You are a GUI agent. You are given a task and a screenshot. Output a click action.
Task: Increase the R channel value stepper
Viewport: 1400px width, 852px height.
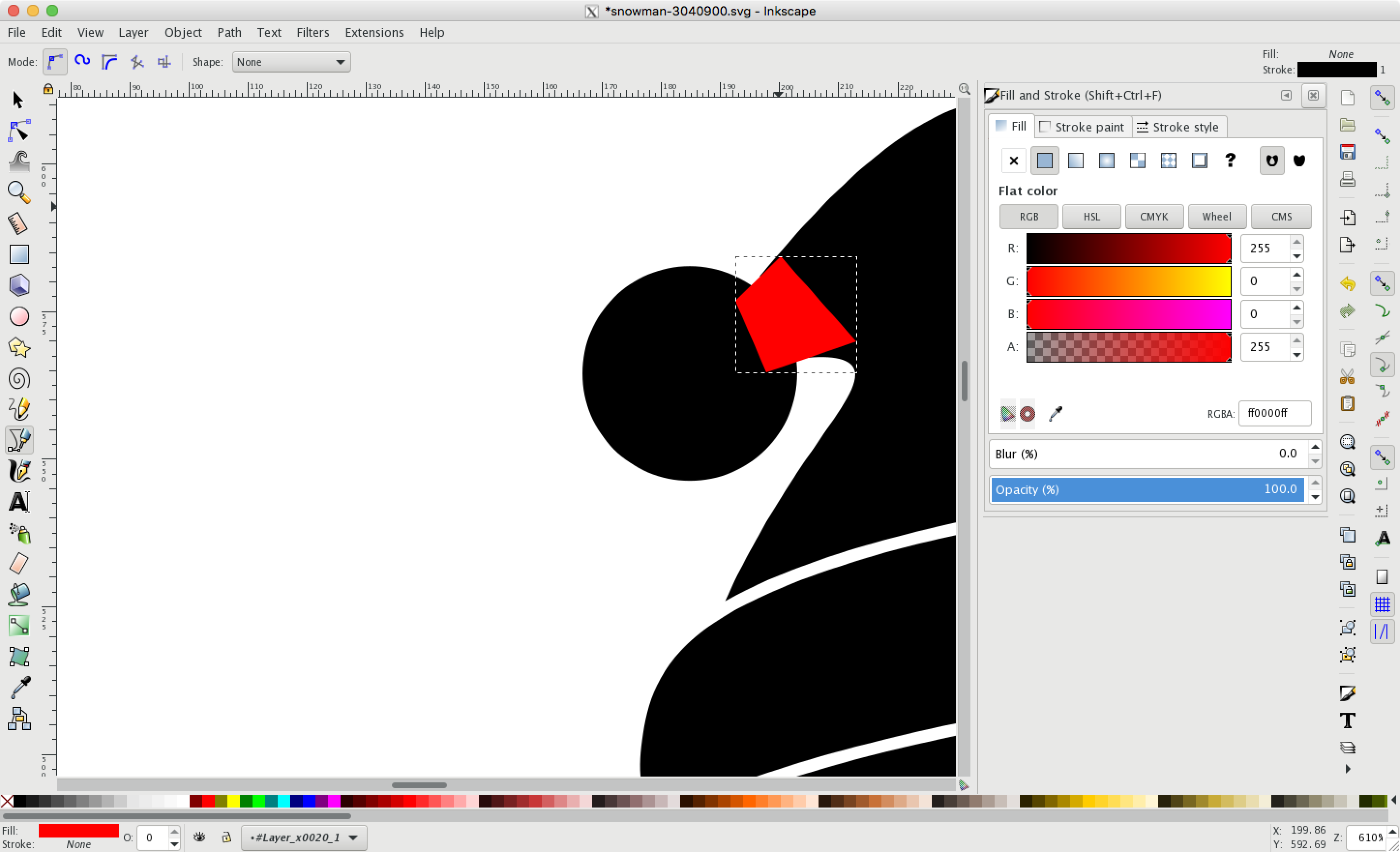(1296, 242)
